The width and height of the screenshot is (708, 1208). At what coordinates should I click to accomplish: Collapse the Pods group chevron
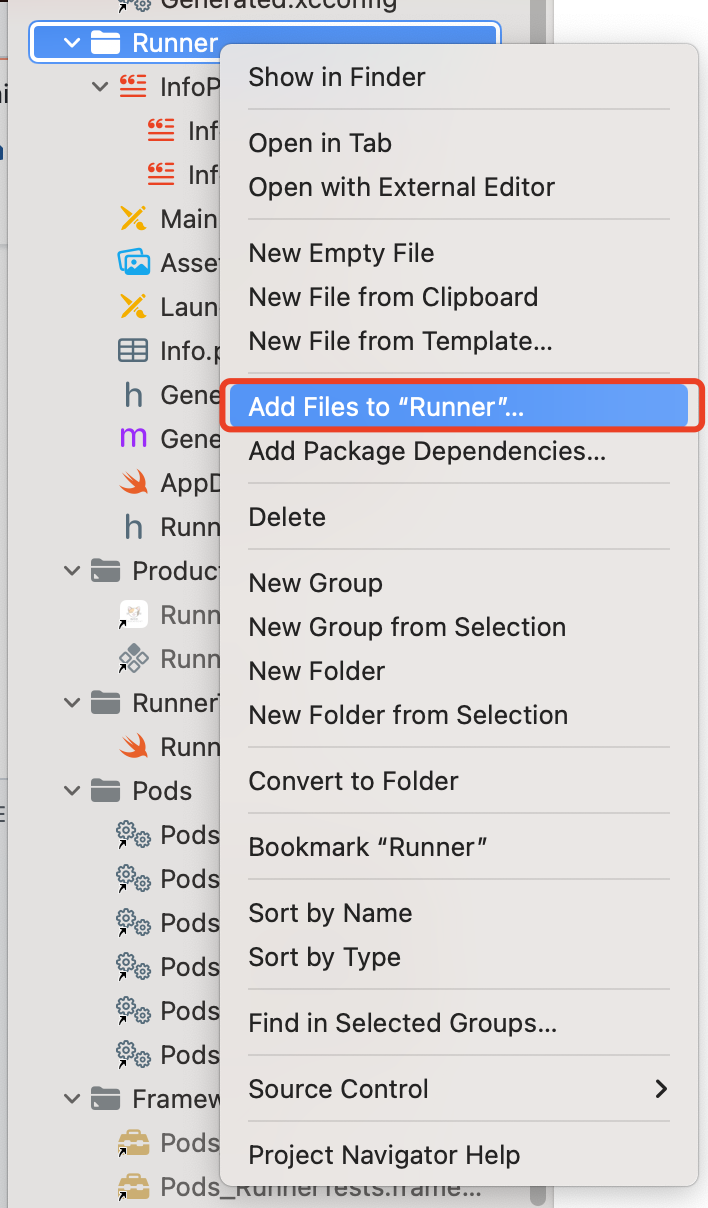pyautogui.click(x=72, y=791)
